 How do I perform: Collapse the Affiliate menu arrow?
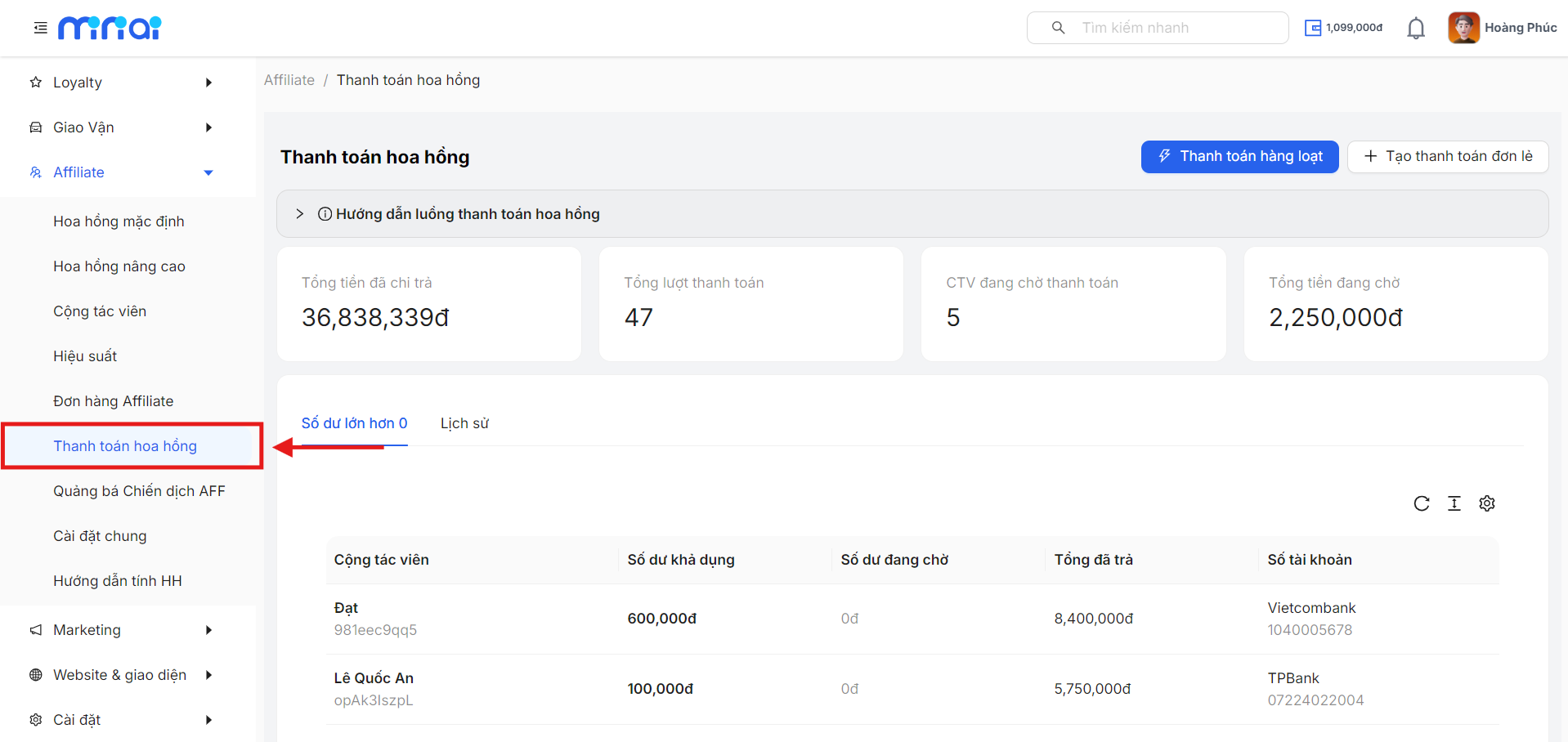point(208,172)
